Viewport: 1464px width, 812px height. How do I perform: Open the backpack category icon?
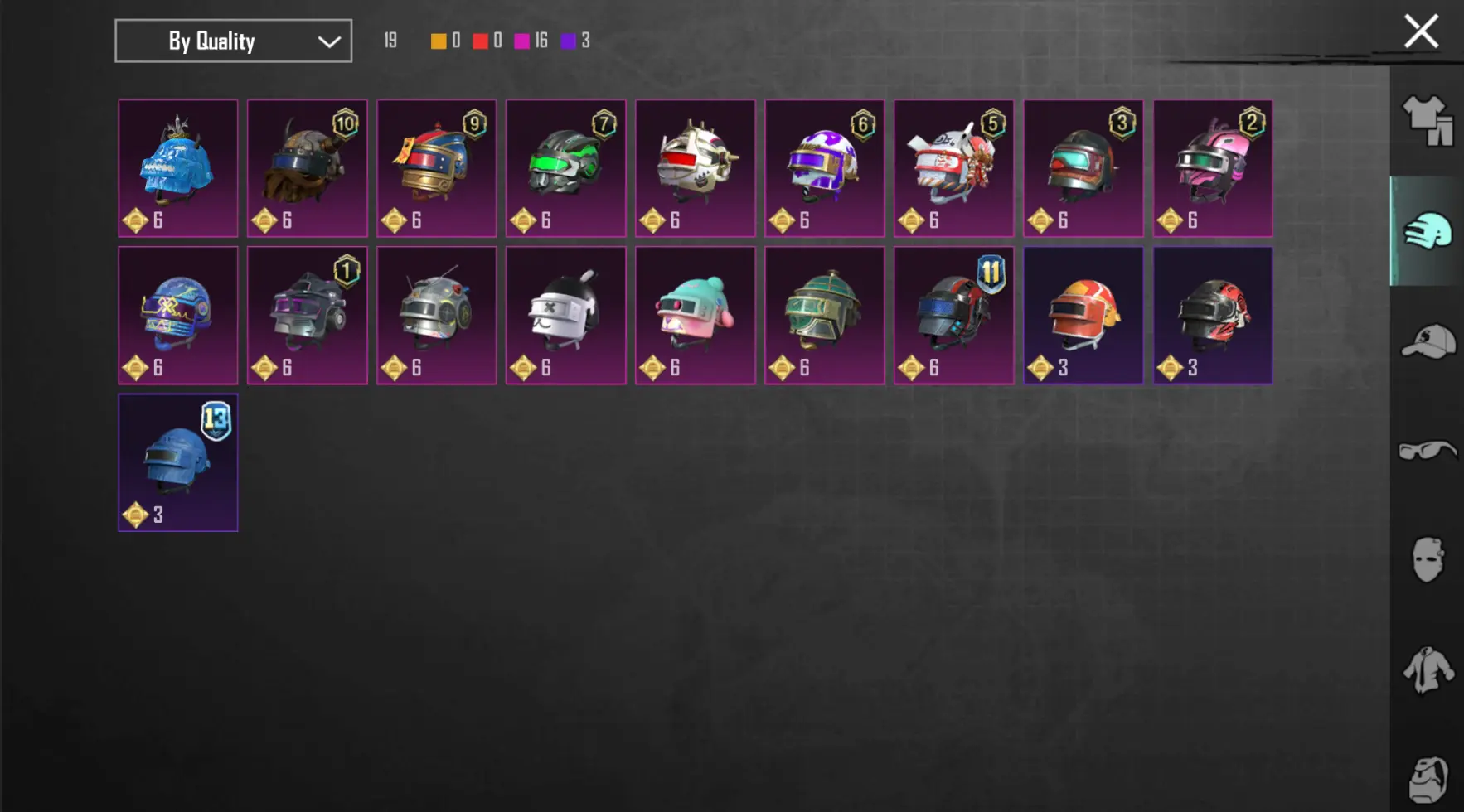pos(1428,779)
